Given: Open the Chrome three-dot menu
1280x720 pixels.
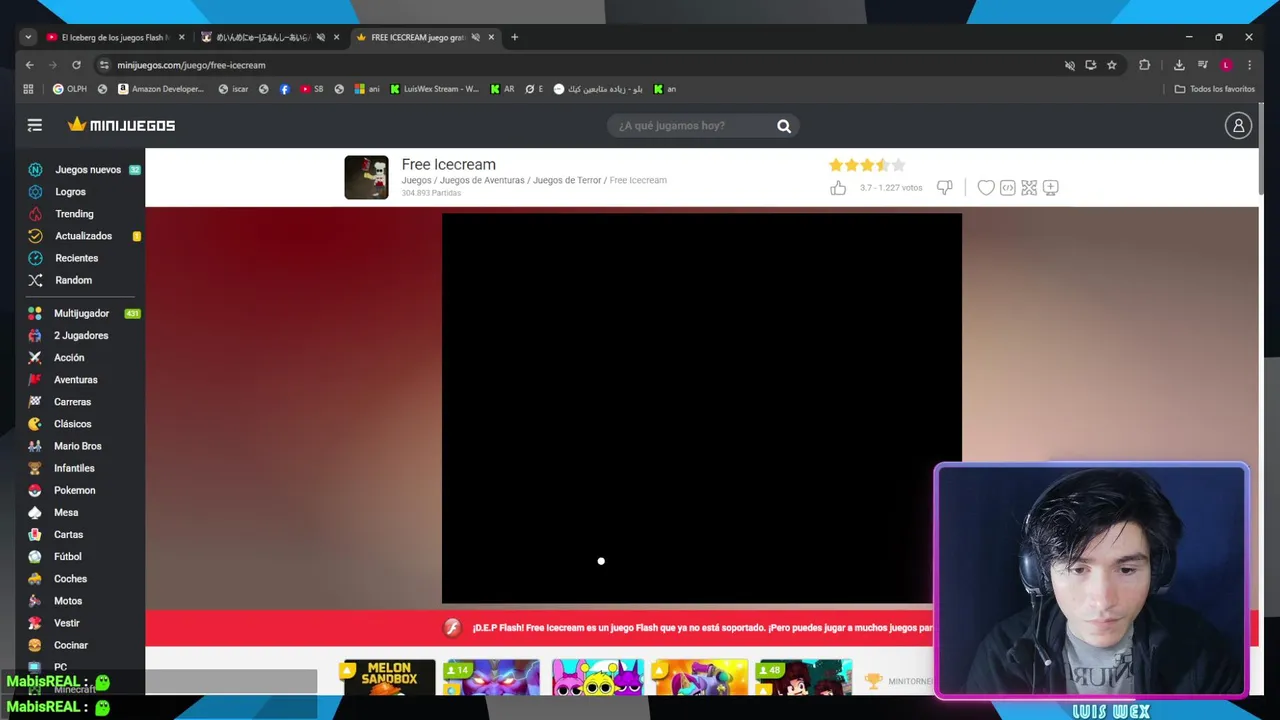Looking at the screenshot, I should (x=1249, y=65).
